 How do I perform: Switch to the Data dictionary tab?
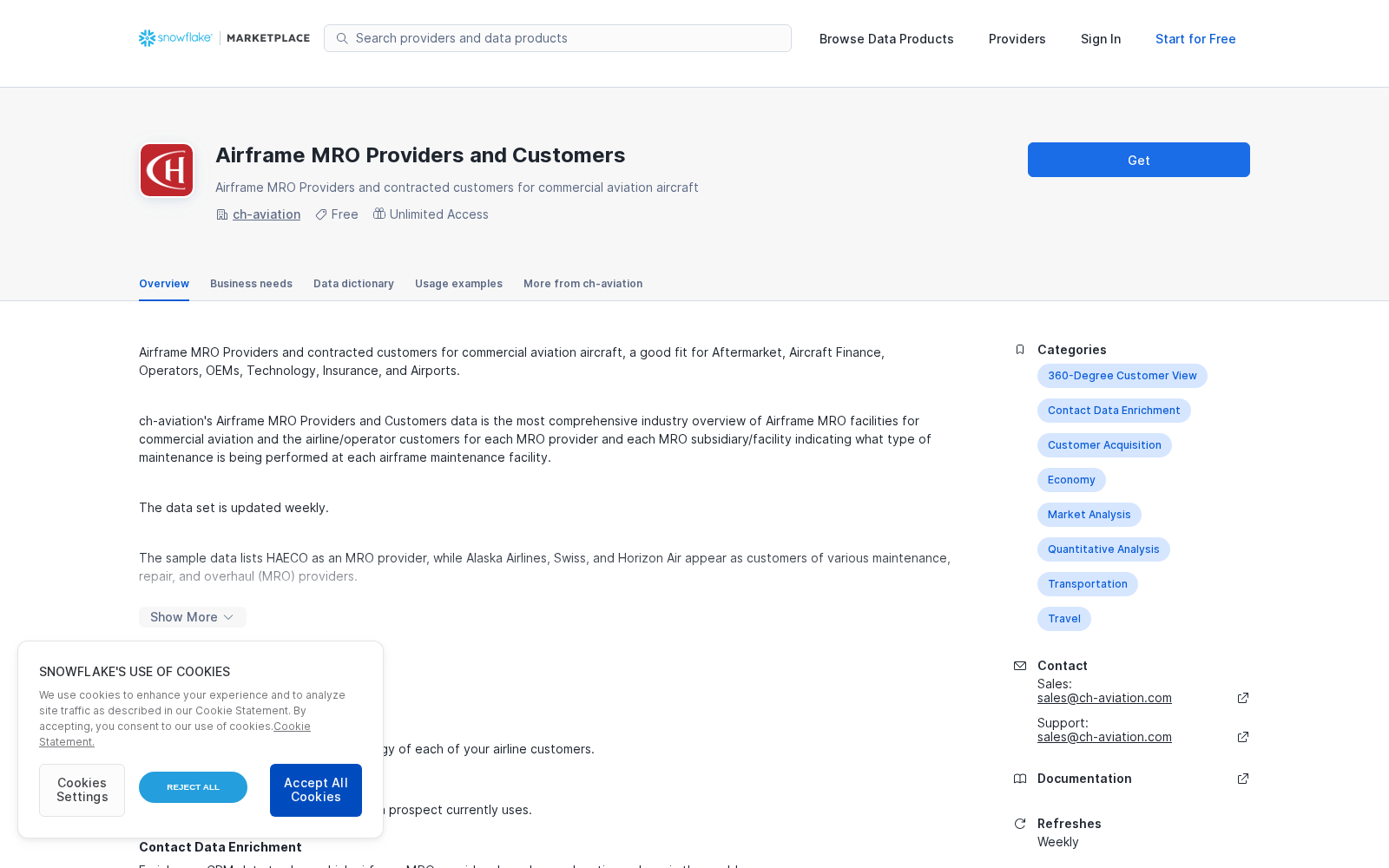pos(353,284)
